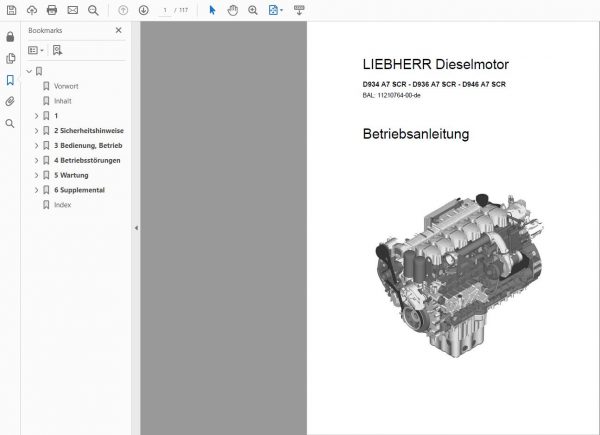The width and height of the screenshot is (600, 435).
Task: Click the diesel engine illustration
Action: coord(460,275)
